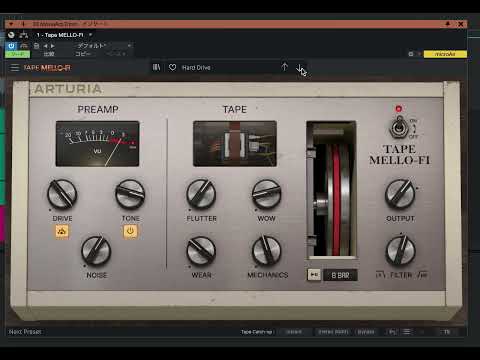Click the FLUTTER knob

[201, 194]
